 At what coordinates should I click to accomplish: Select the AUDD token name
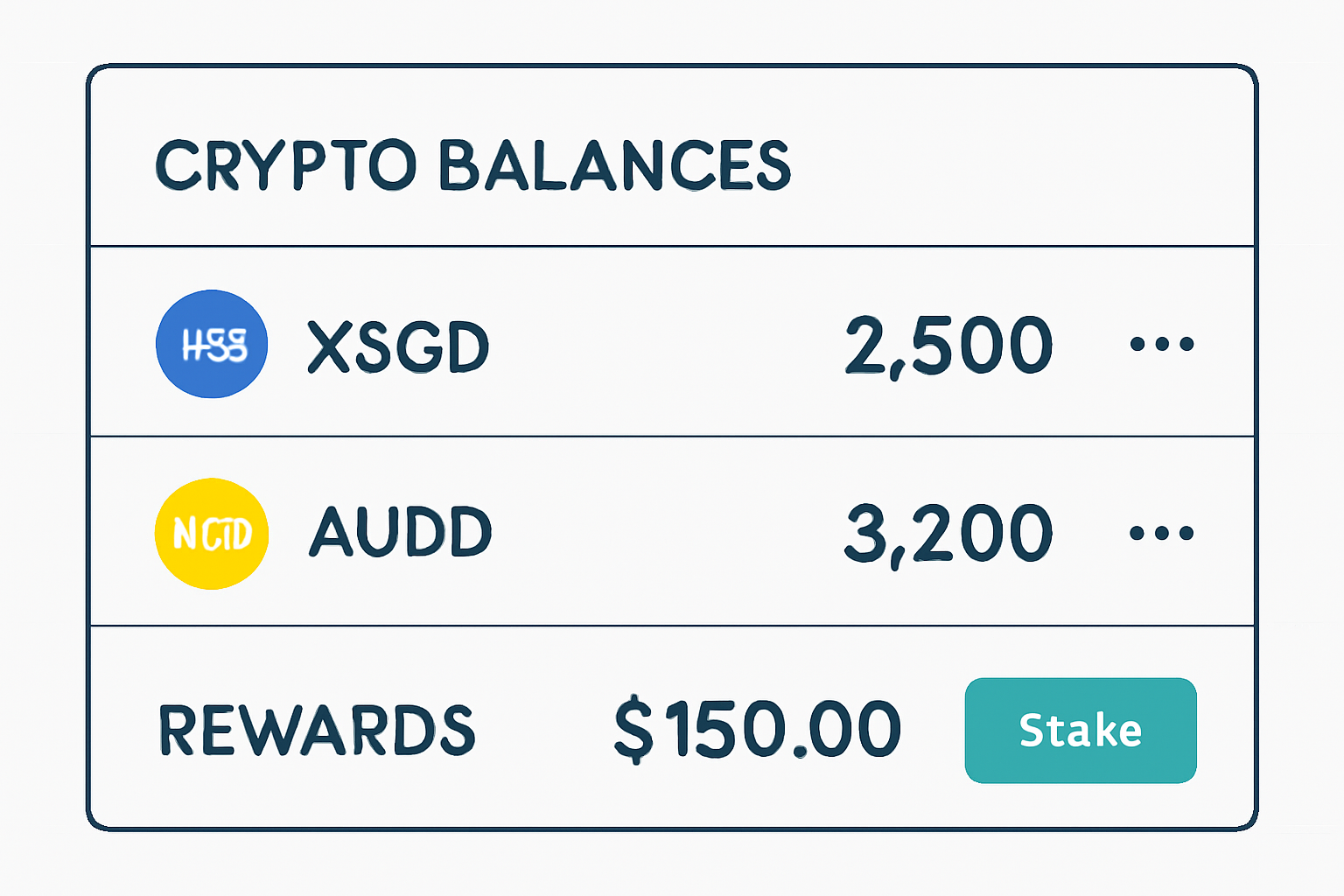[401, 532]
